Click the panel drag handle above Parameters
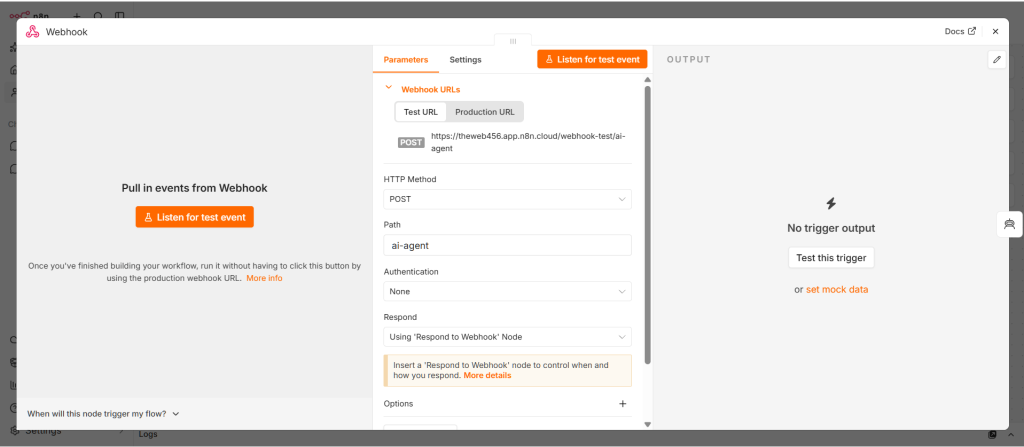Screen dimensions: 1024x447 tap(513, 41)
